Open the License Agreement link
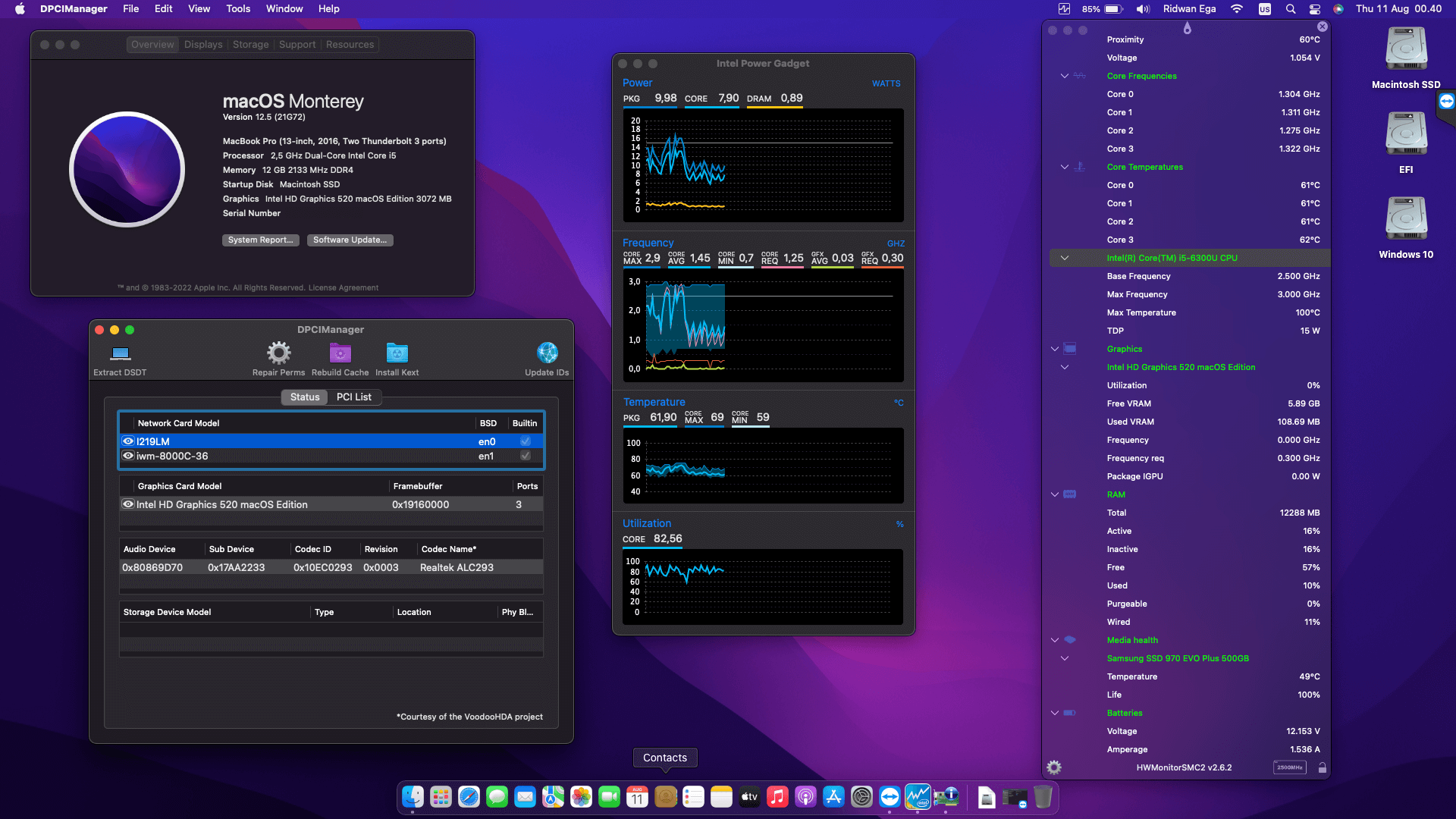Image resolution: width=1456 pixels, height=819 pixels. coord(344,288)
